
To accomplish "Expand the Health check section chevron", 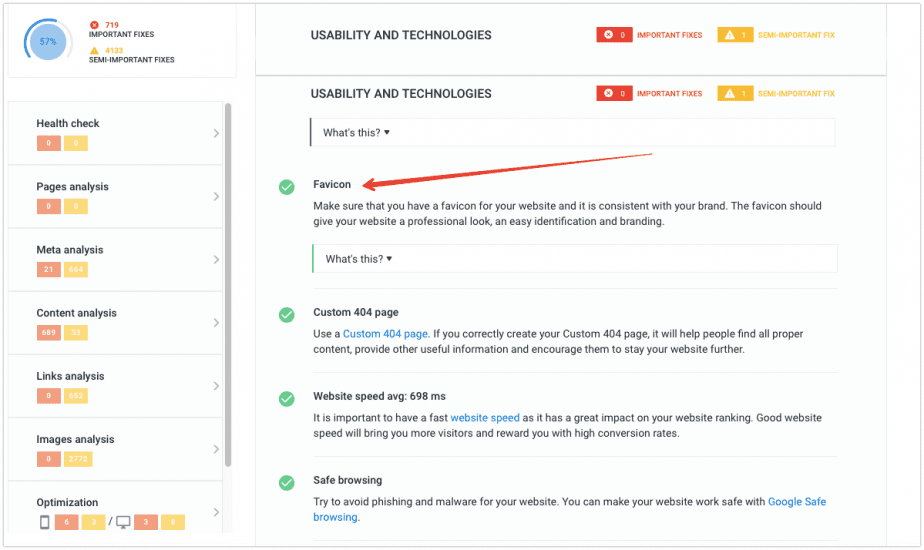I will pyautogui.click(x=216, y=133).
